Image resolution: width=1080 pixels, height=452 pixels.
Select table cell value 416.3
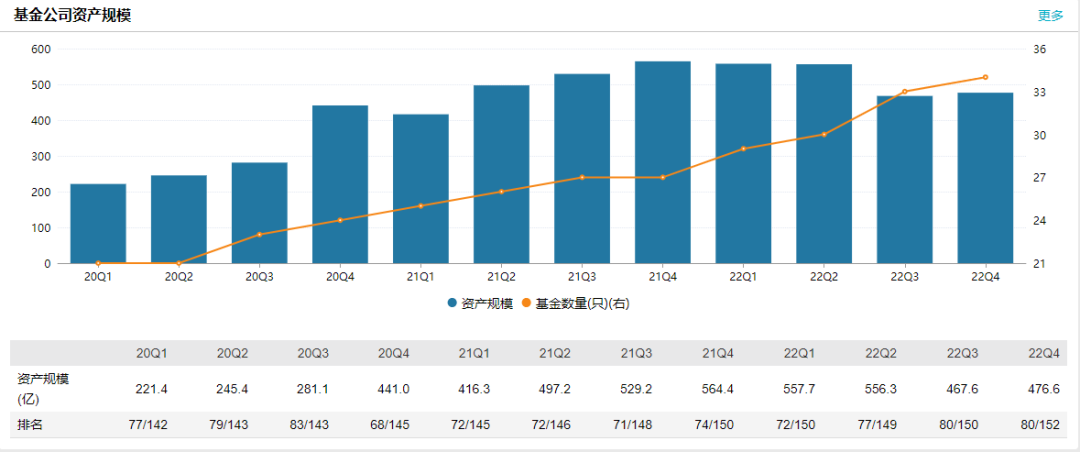click(475, 389)
